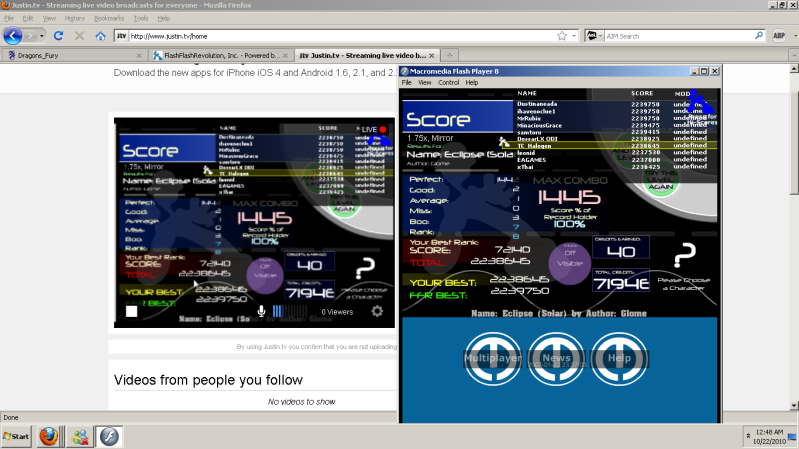Open the Flash Player Control menu

449,82
